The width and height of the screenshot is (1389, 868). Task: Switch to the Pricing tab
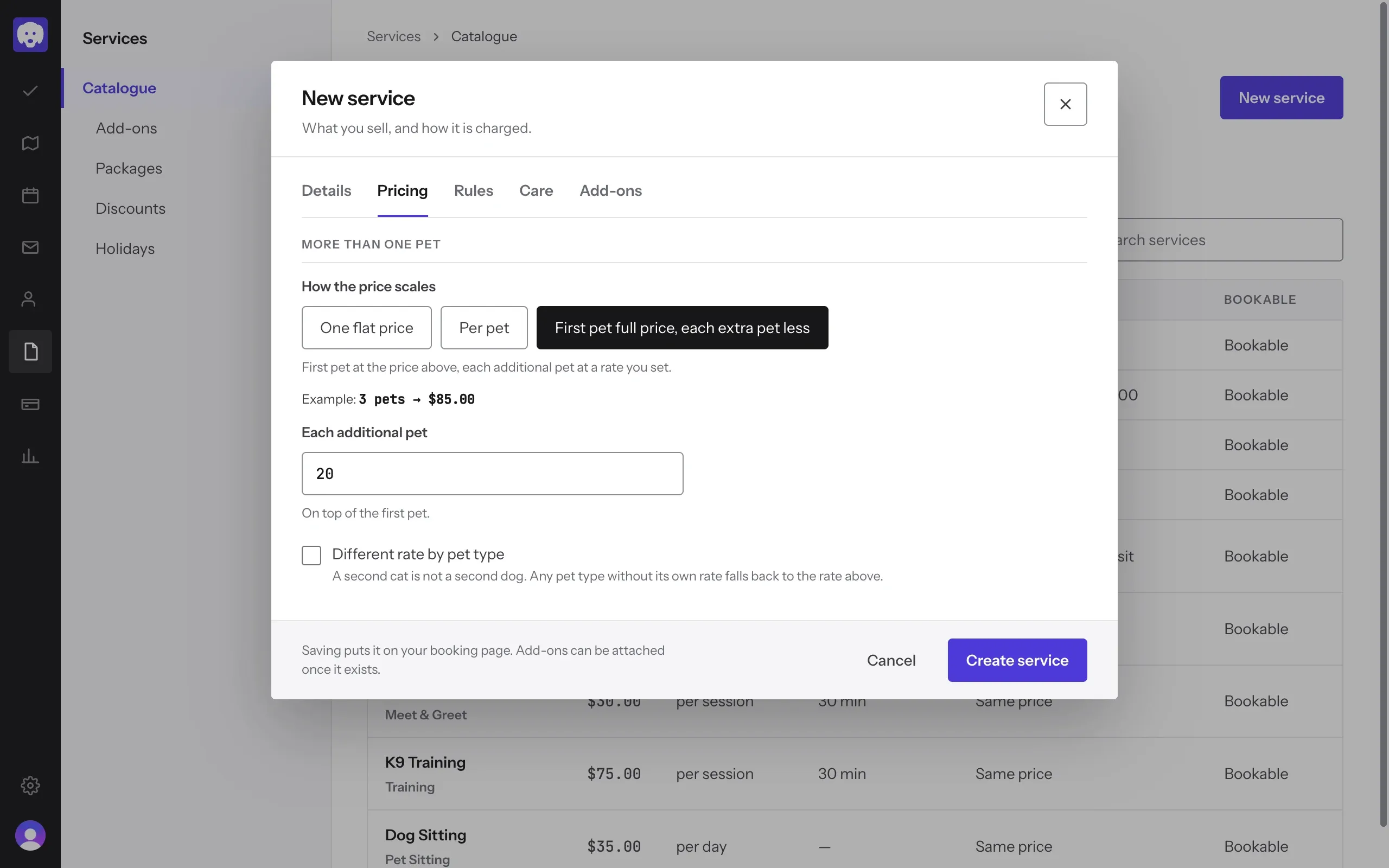click(403, 190)
